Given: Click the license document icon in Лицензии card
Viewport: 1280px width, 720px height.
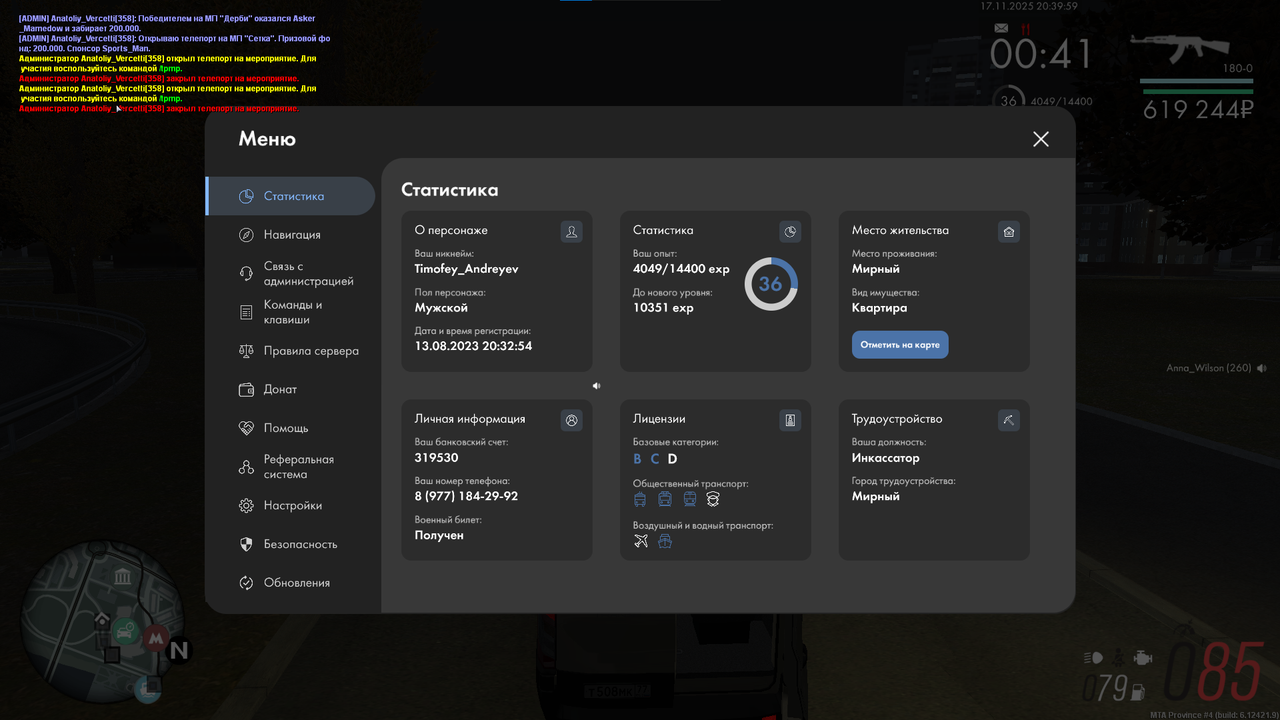Looking at the screenshot, I should point(790,420).
